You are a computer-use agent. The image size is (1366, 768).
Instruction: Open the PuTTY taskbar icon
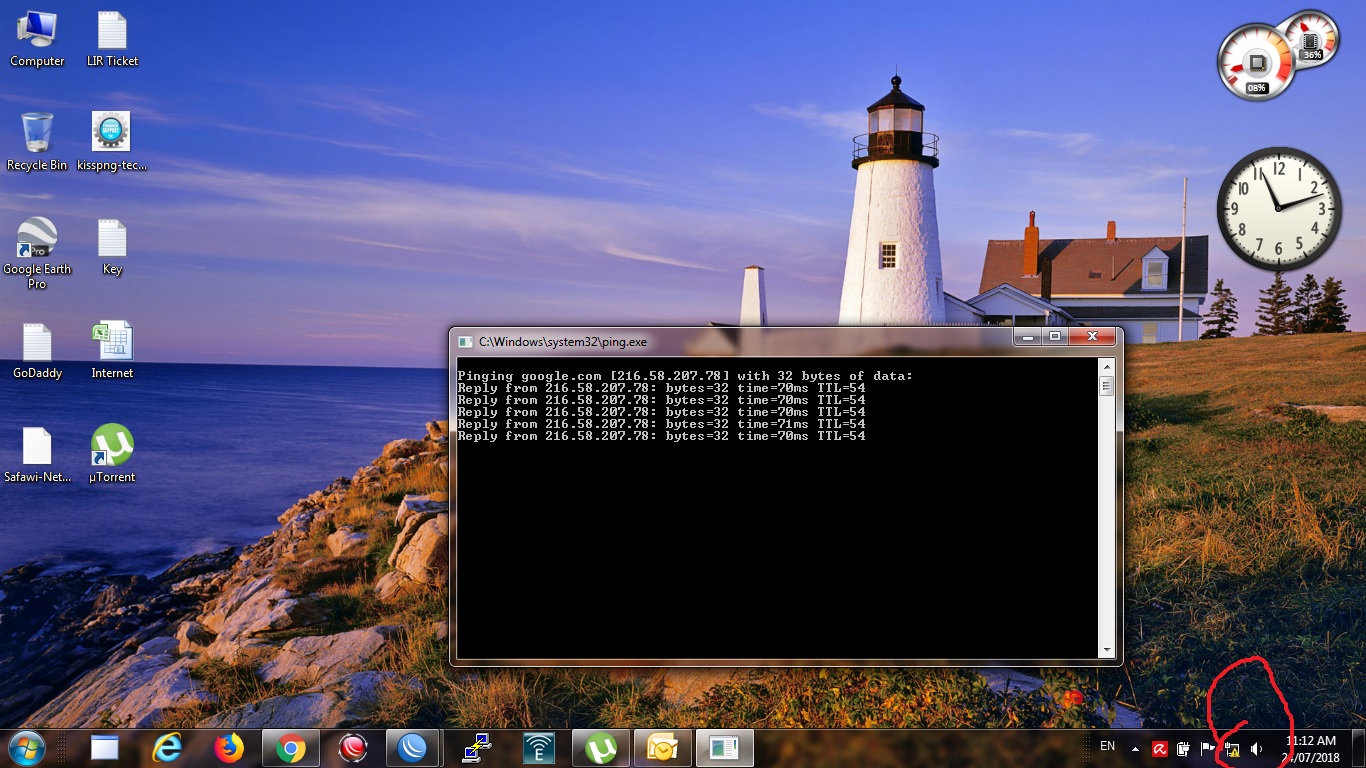tap(477, 748)
